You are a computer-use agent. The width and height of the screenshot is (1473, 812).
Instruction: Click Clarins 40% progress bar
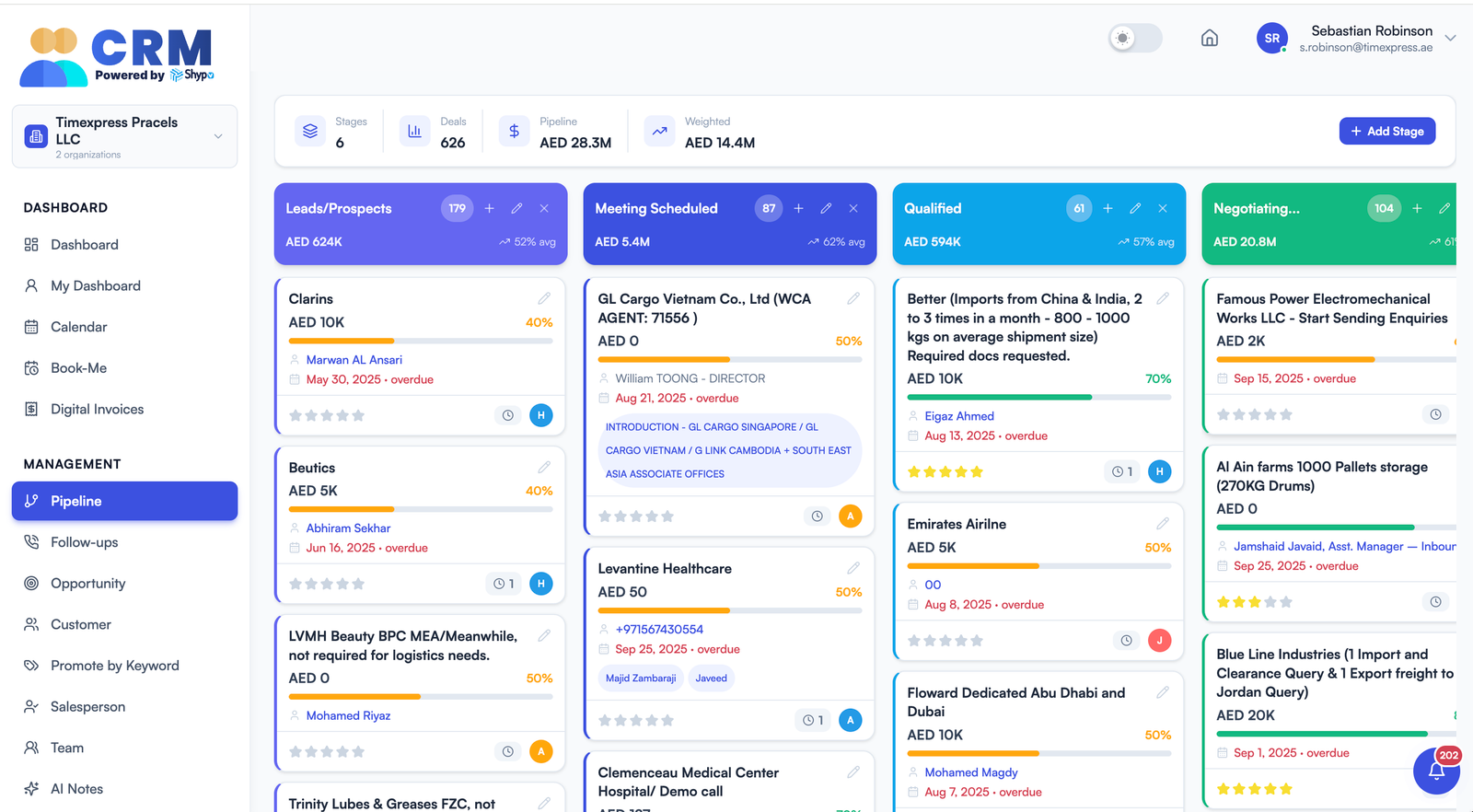[421, 341]
